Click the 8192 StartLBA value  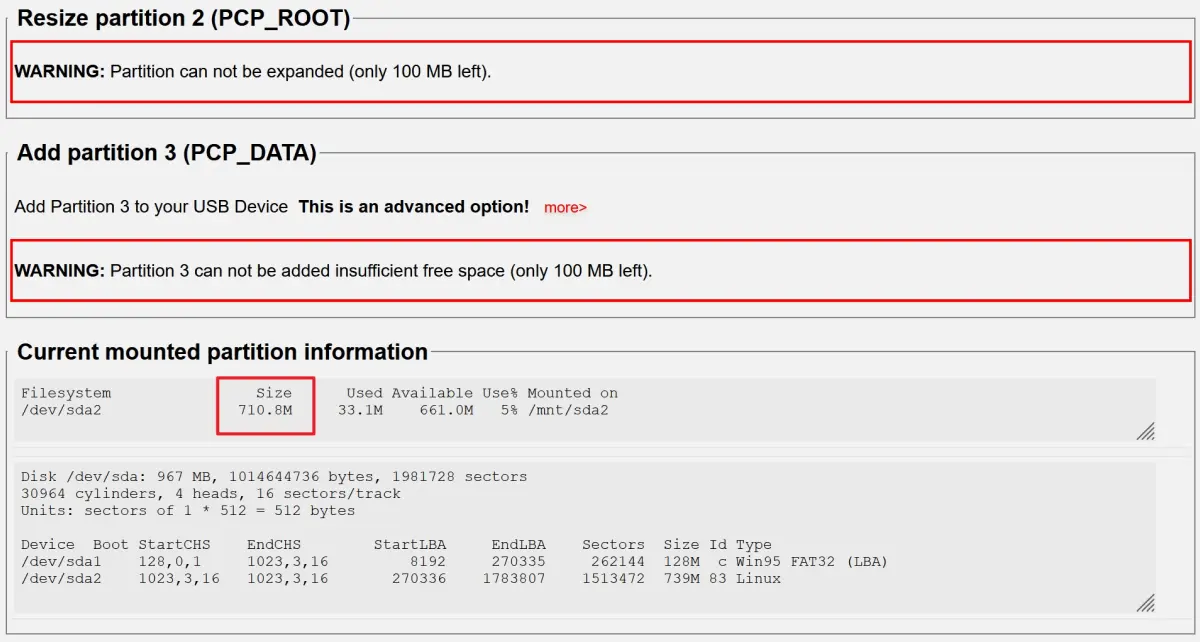[x=428, y=562]
